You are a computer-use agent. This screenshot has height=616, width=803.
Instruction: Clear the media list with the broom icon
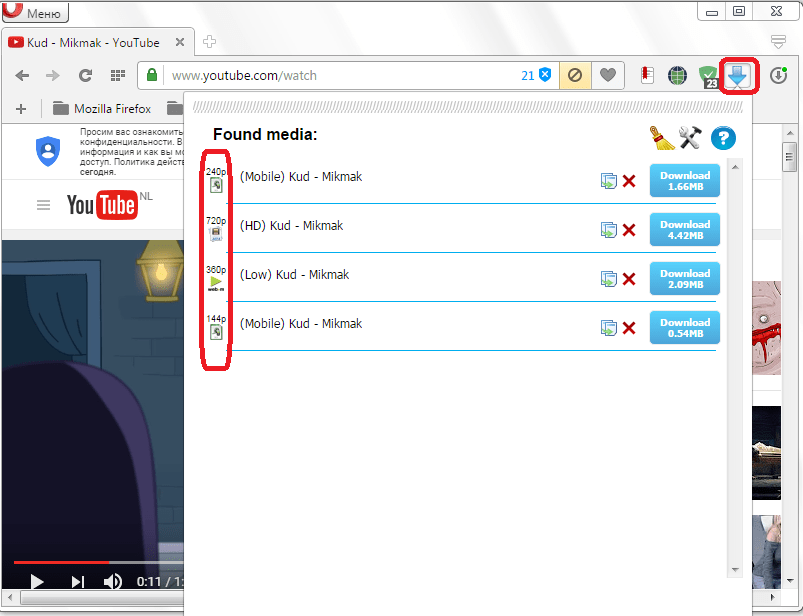[x=659, y=138]
